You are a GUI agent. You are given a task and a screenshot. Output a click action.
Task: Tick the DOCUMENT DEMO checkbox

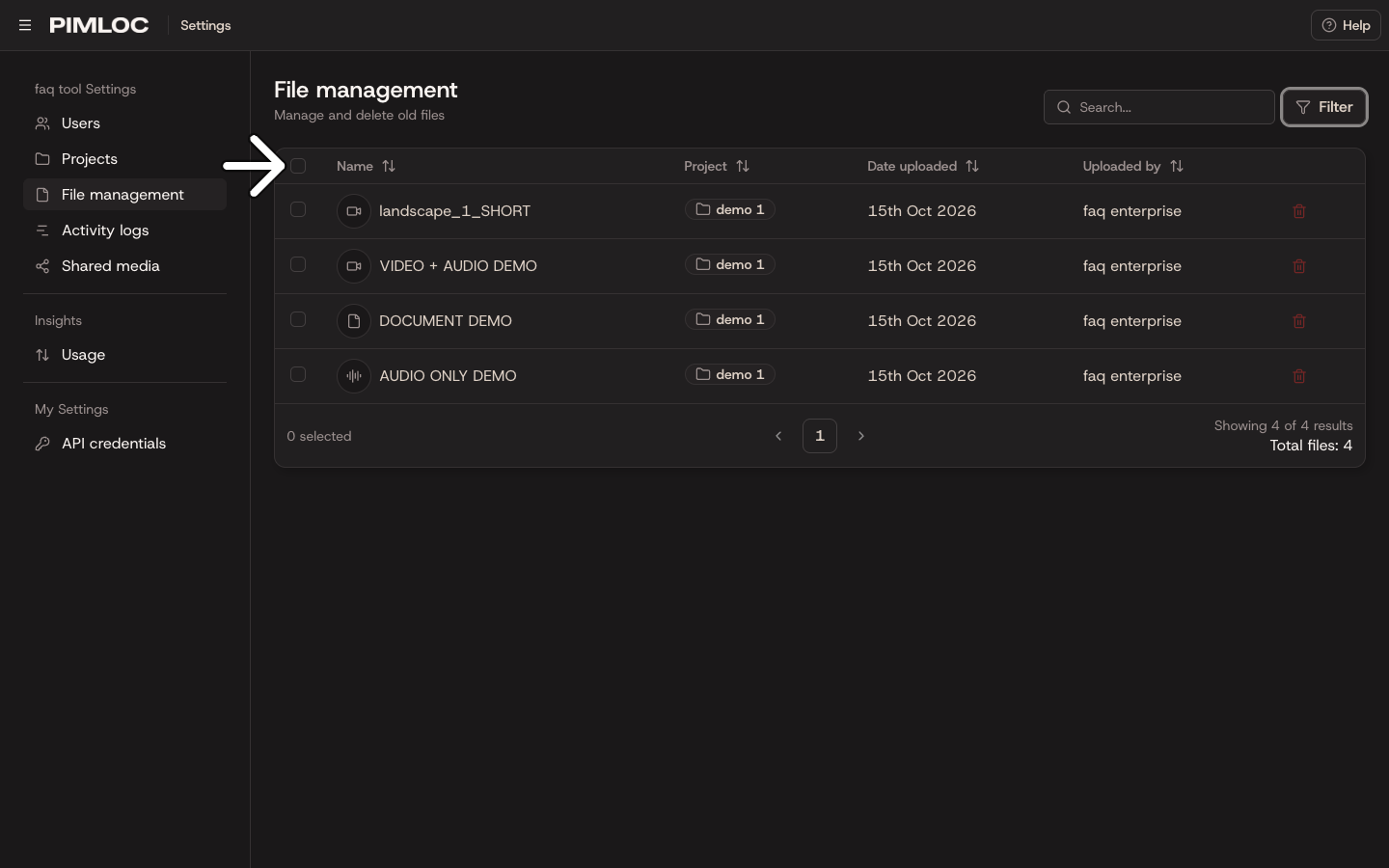coord(298,319)
